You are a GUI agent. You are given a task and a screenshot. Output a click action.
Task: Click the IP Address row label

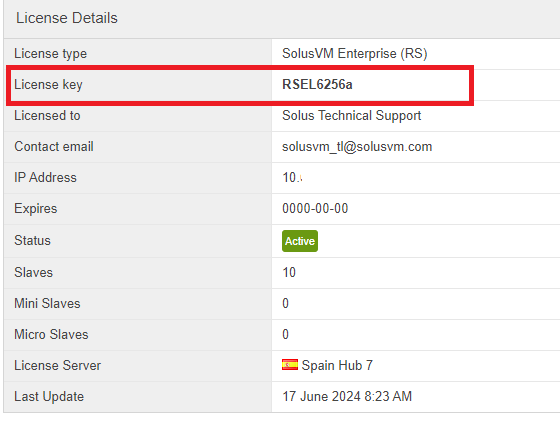pos(45,178)
